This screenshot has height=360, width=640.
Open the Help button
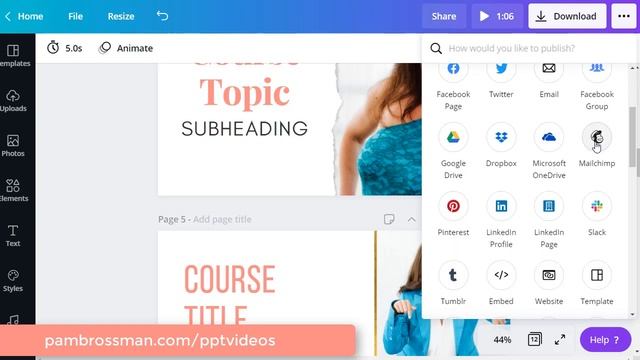(x=605, y=340)
